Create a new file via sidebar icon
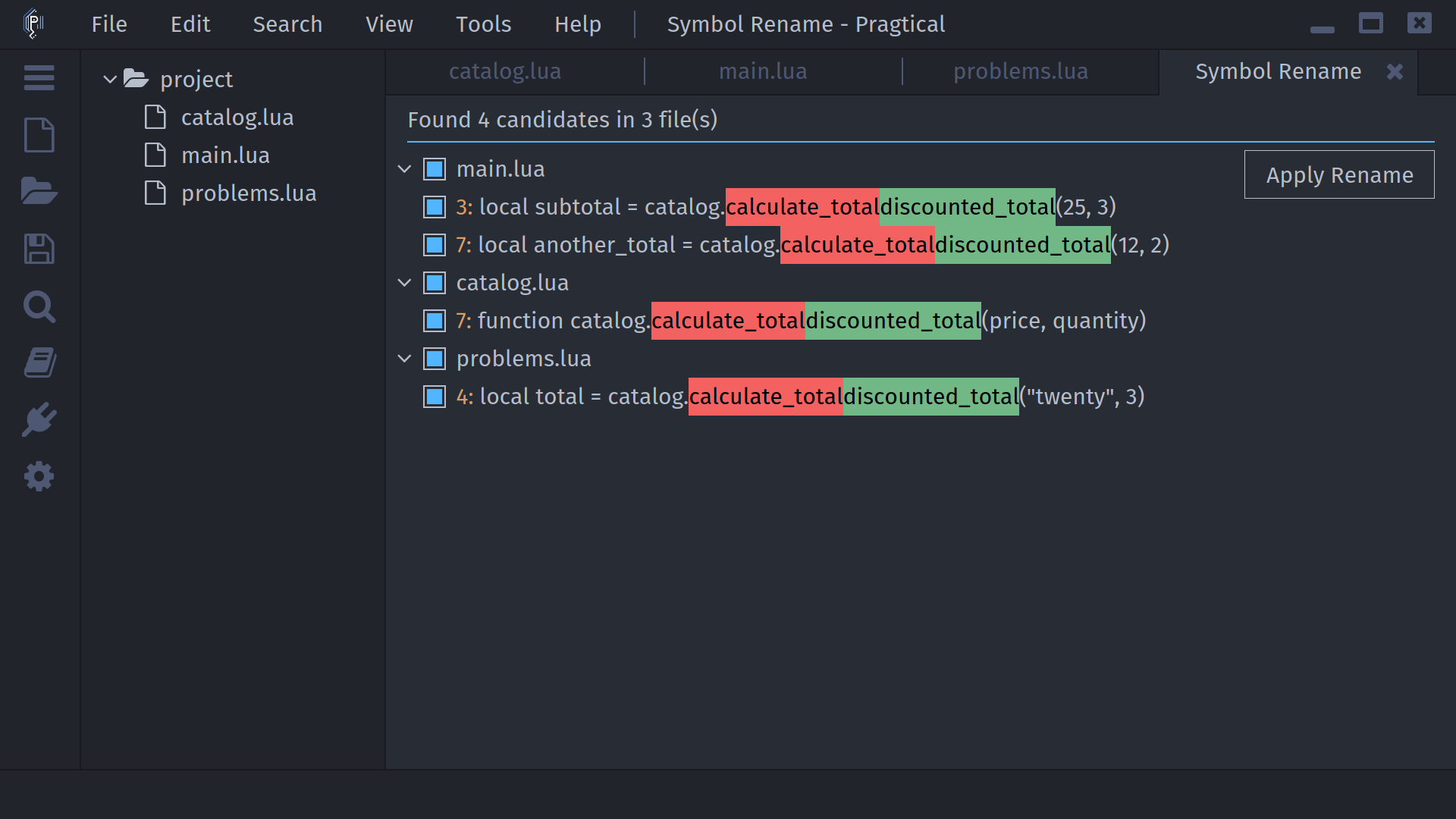Viewport: 1456px width, 819px height. pos(39,135)
